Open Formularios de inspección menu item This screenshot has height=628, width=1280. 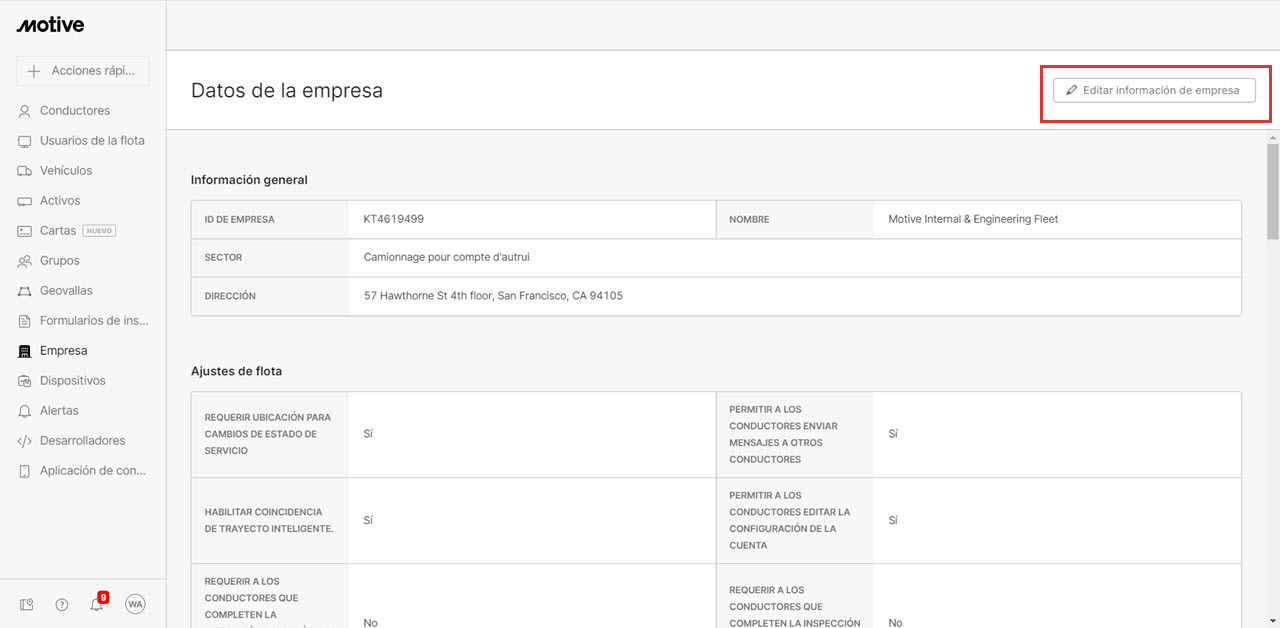pos(93,321)
